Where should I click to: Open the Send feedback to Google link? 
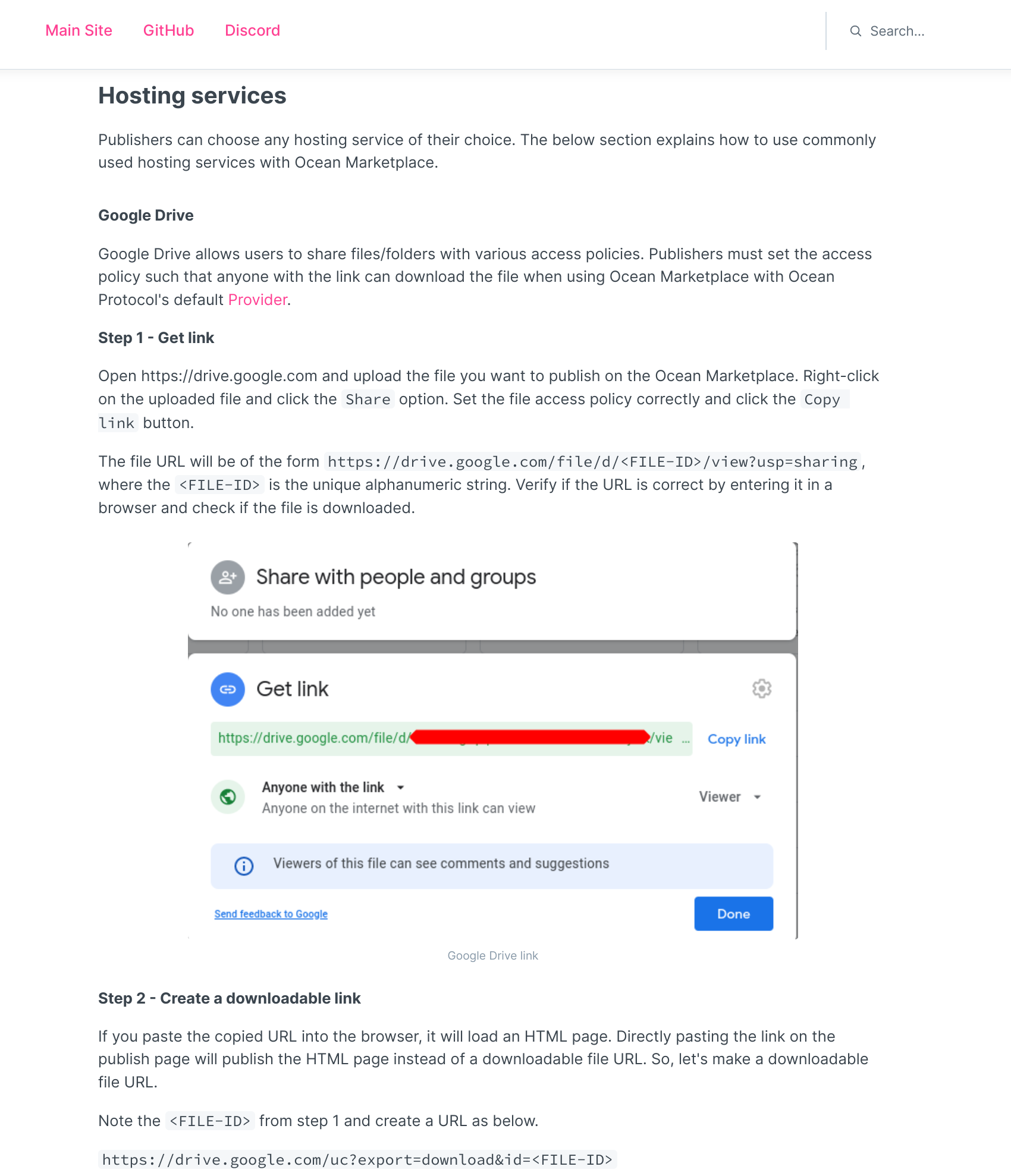coord(271,914)
